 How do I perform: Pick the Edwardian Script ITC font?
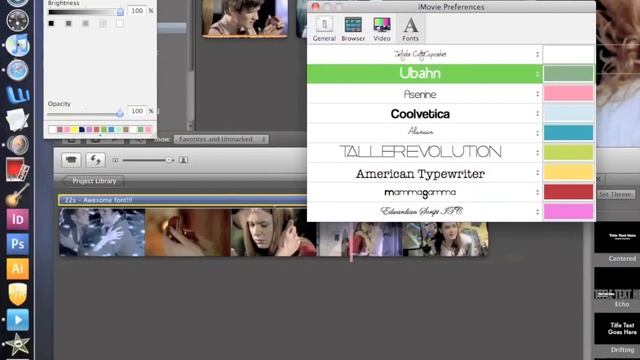tap(424, 211)
